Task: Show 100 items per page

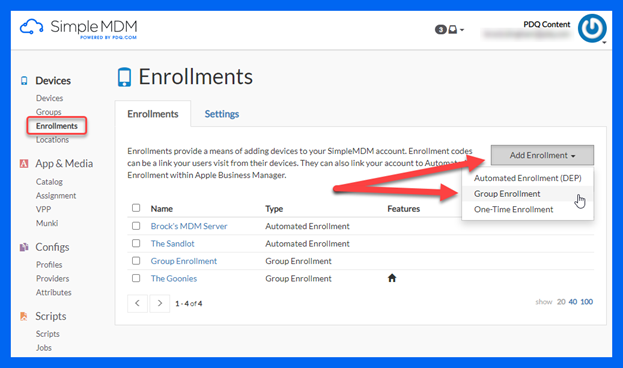Action: tap(586, 302)
